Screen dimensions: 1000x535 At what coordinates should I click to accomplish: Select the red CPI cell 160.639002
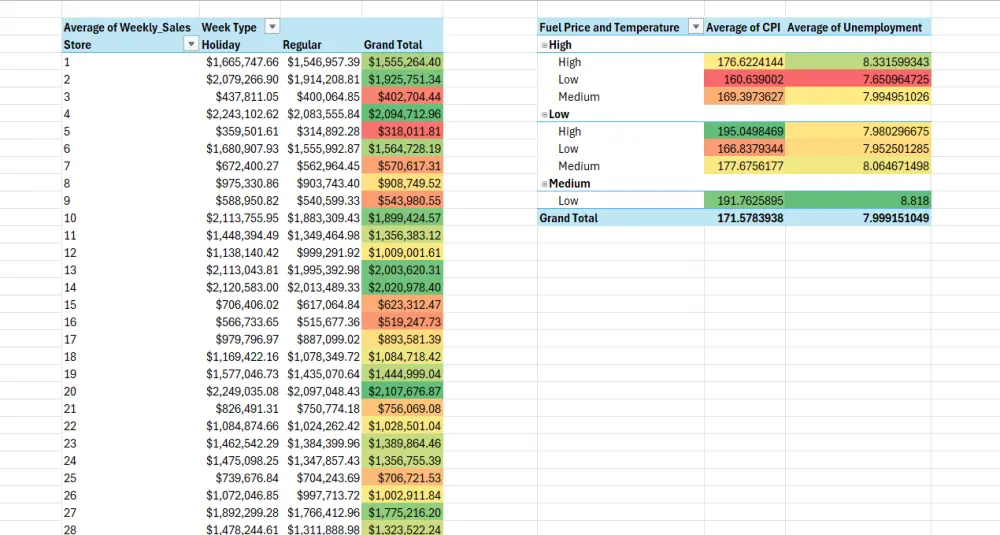(745, 80)
